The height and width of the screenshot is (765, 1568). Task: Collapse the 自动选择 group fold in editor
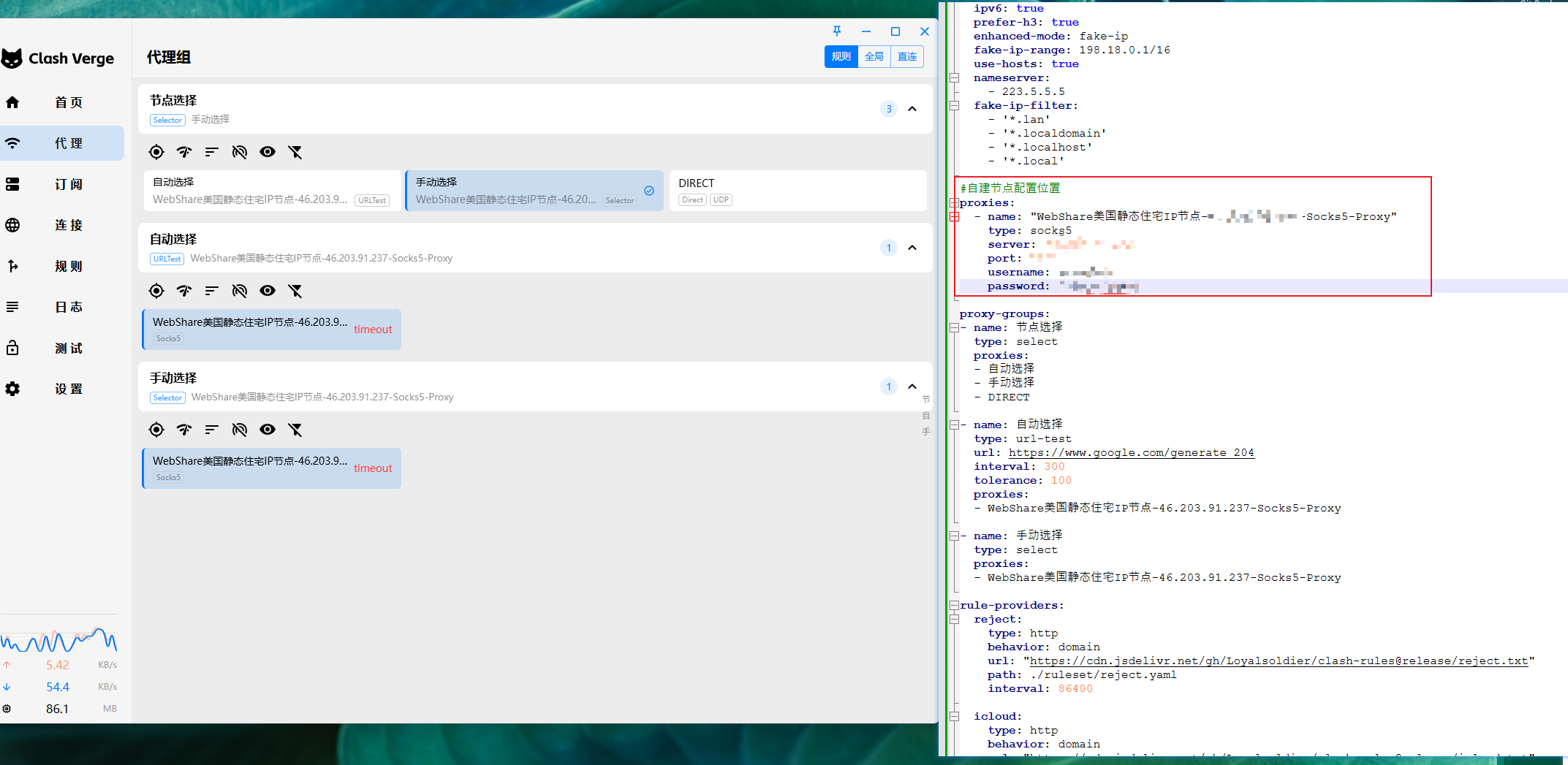[x=954, y=425]
